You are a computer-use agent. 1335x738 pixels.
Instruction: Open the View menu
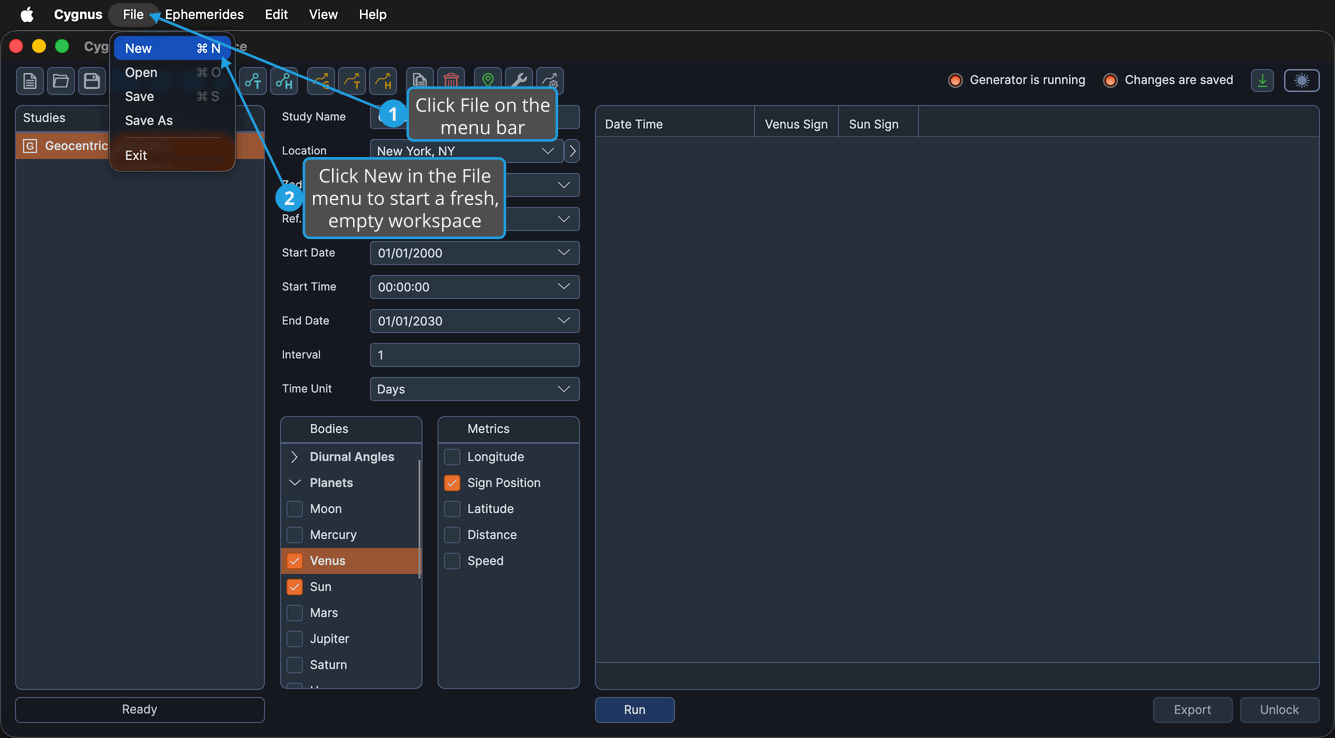click(x=323, y=14)
